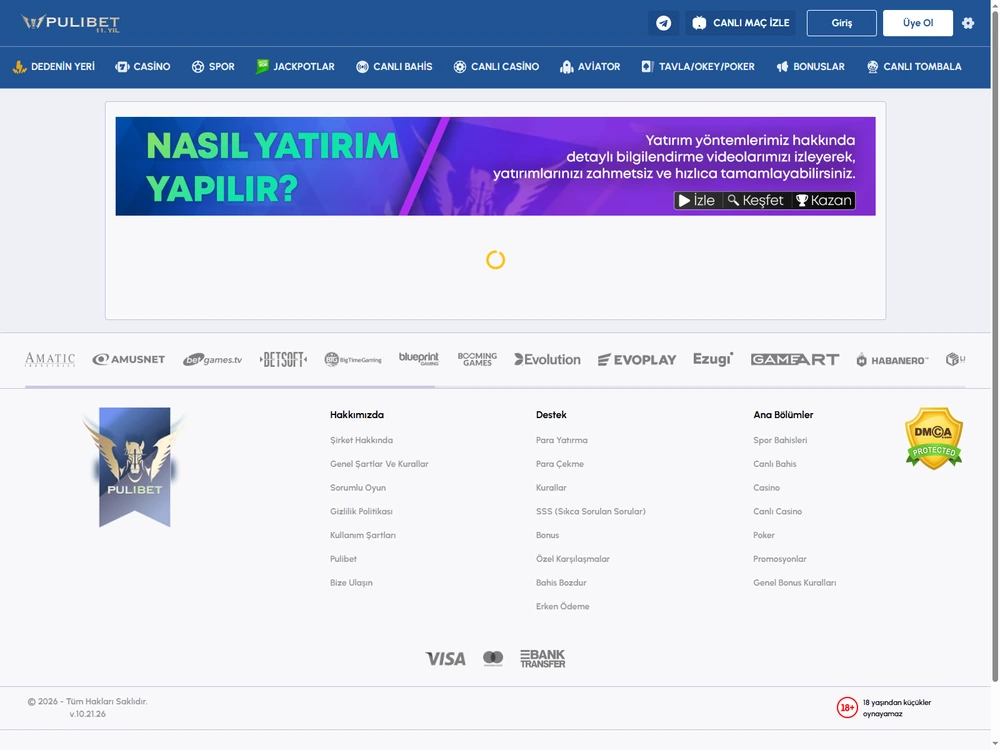Click the Ezugi provider logo

tap(713, 359)
